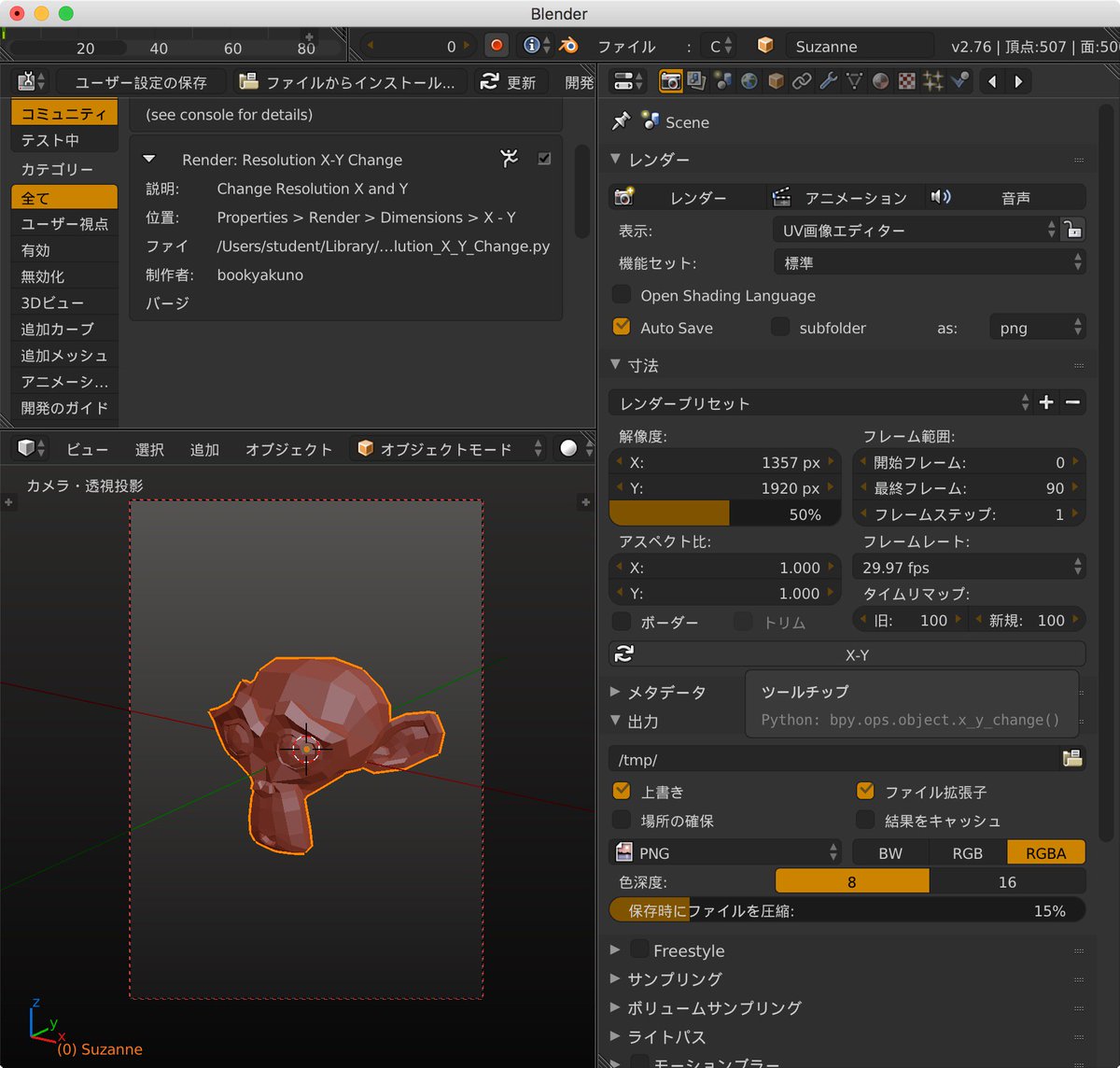Click the red record button in header

(x=497, y=45)
